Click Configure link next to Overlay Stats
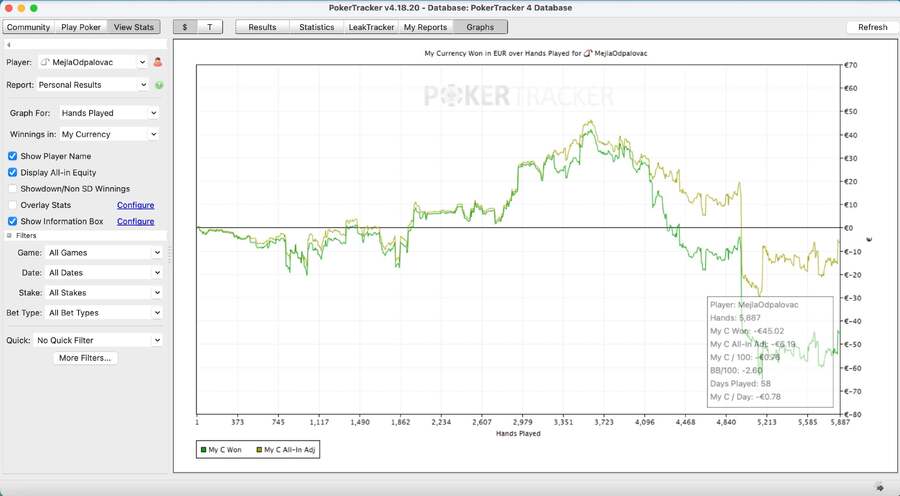Screen dimensions: 900x496 (135, 205)
